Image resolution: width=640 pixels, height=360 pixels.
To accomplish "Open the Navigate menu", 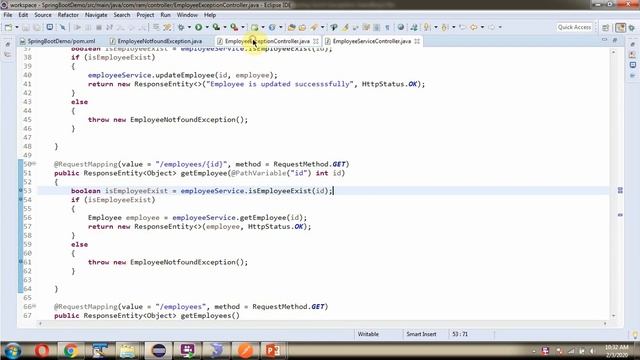I will (96, 15).
